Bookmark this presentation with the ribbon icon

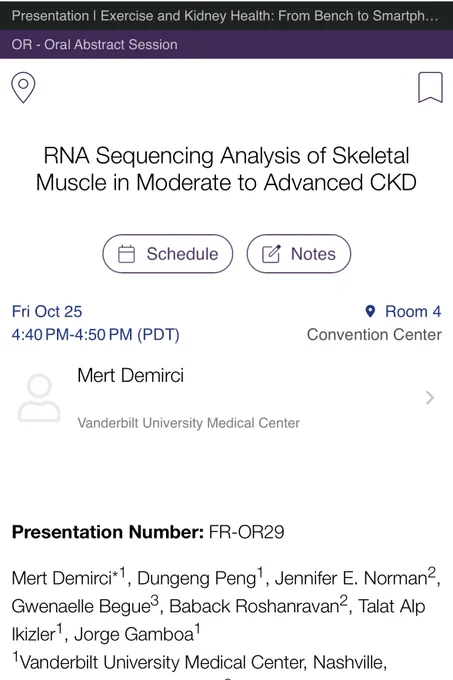(430, 88)
